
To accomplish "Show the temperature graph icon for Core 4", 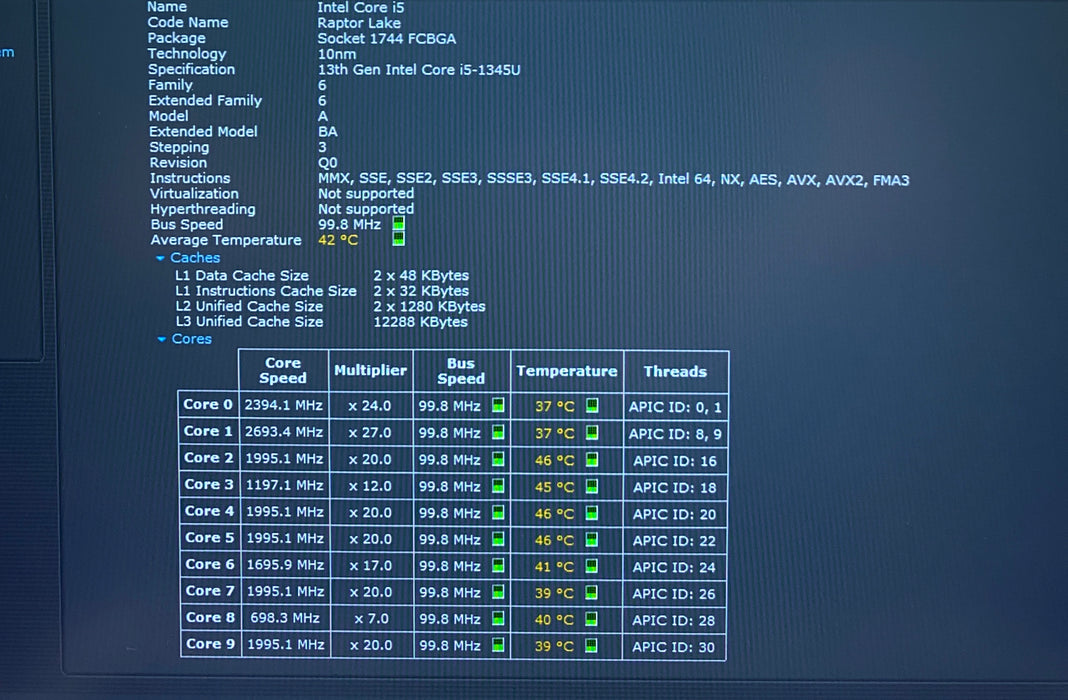I will pos(591,512).
